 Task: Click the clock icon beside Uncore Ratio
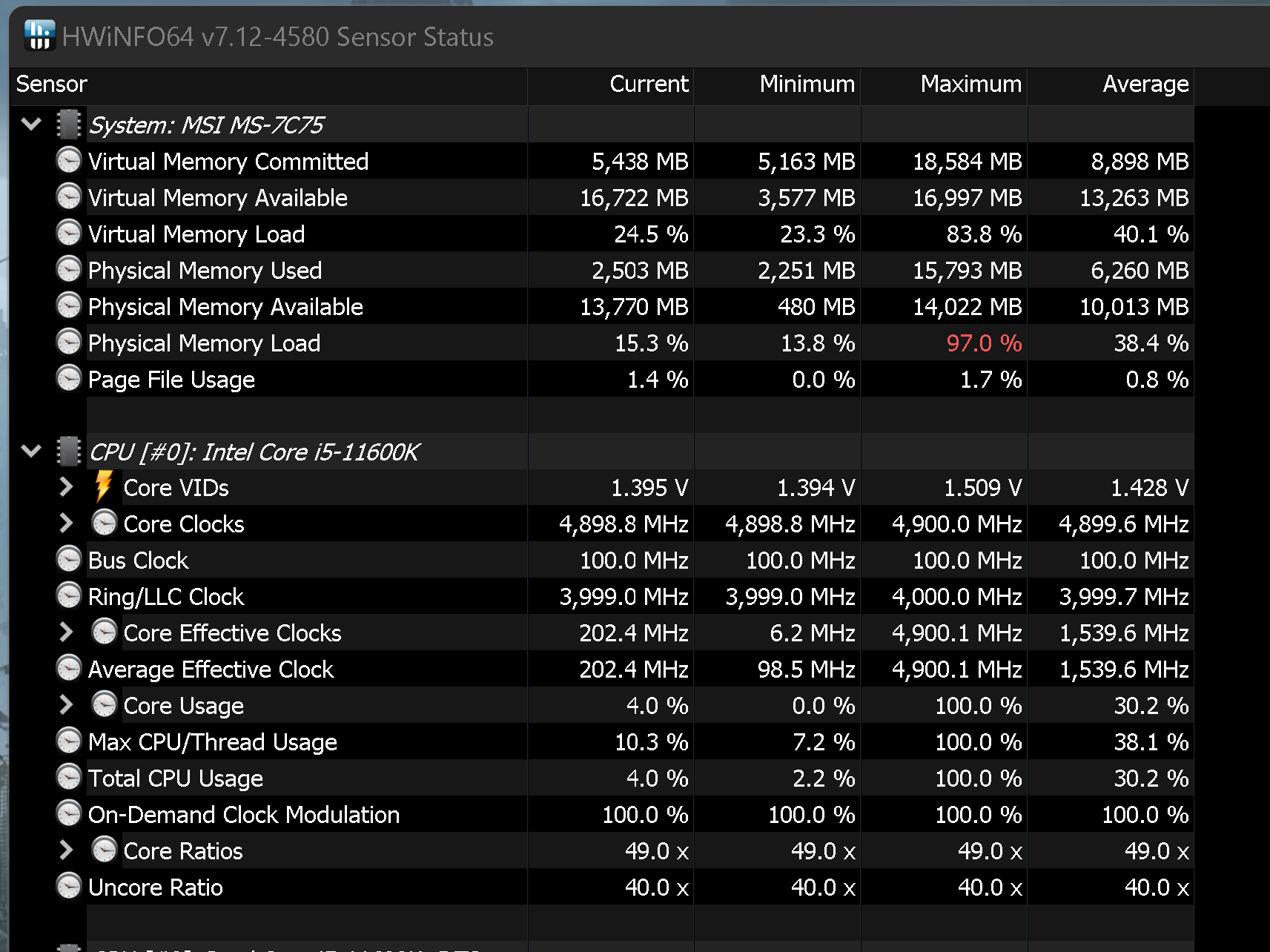[x=69, y=887]
